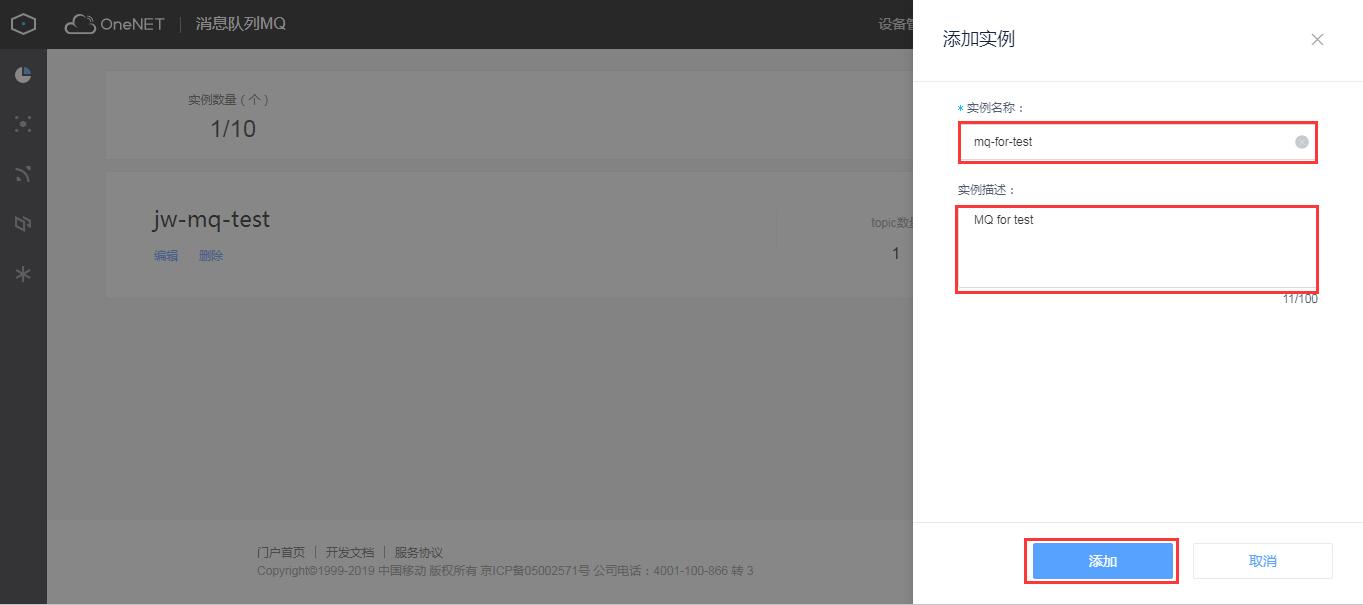Click the blue 添加 button
Screen dimensions: 1363x605
coord(1102,561)
